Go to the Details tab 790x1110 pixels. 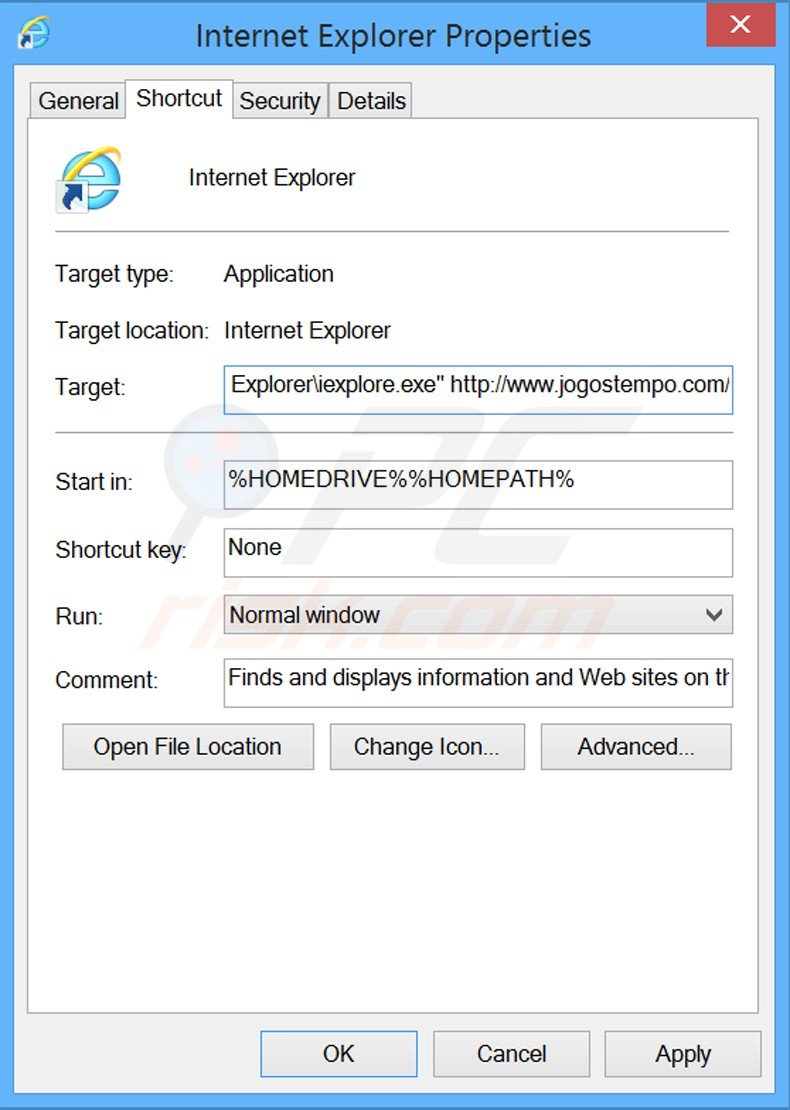click(371, 101)
